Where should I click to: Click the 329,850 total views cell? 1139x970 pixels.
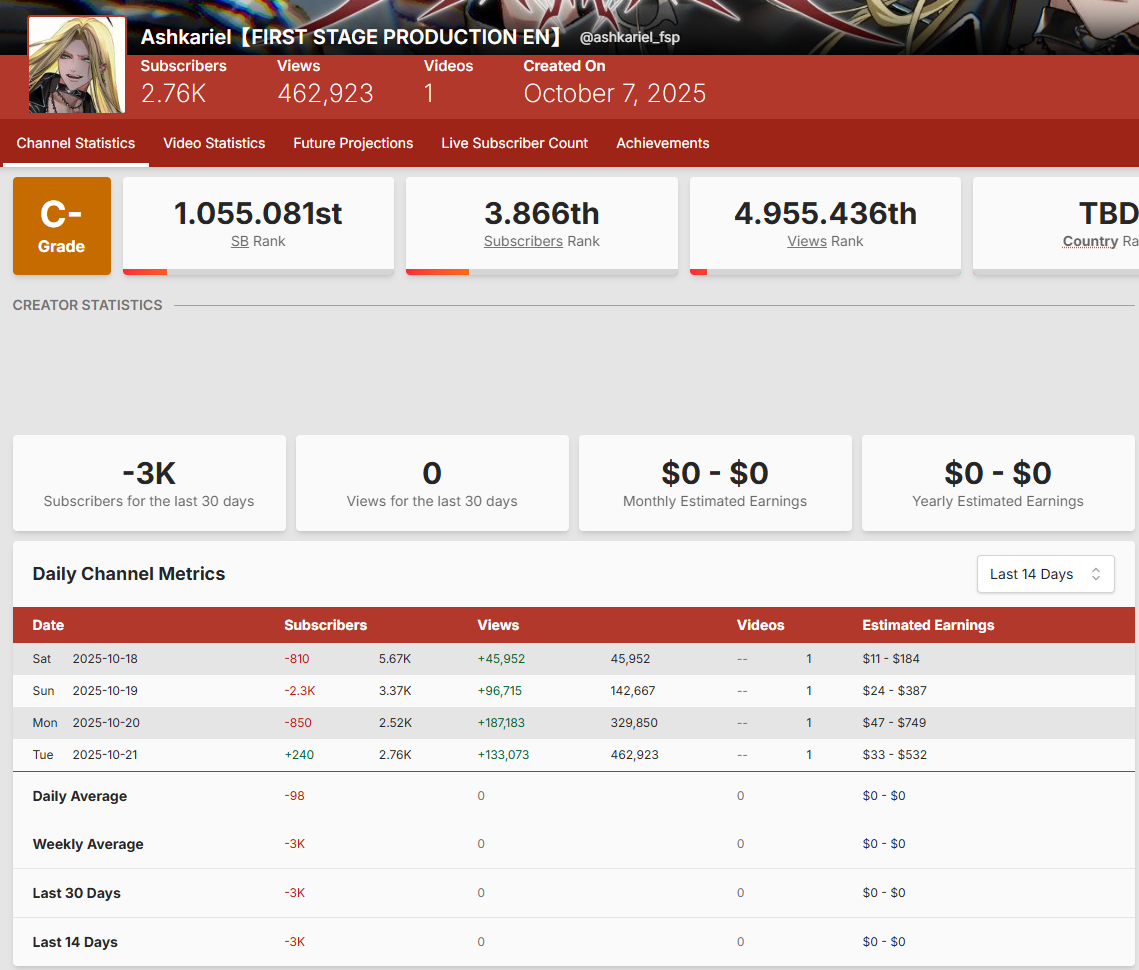(634, 723)
